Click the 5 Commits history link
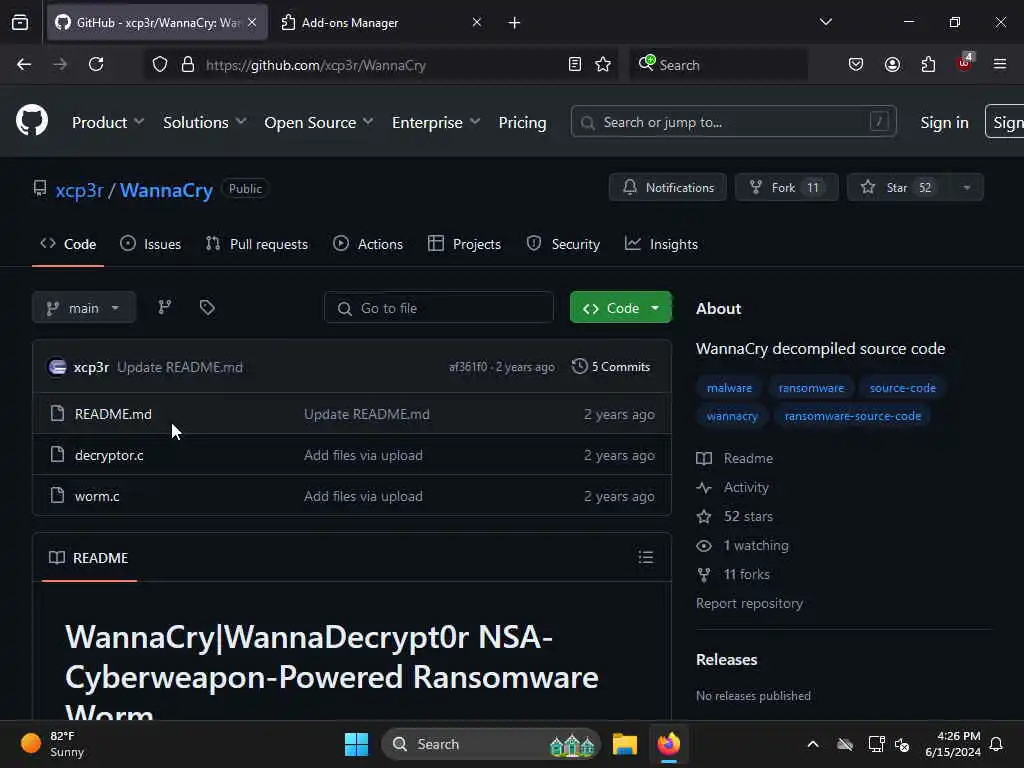 (x=611, y=366)
